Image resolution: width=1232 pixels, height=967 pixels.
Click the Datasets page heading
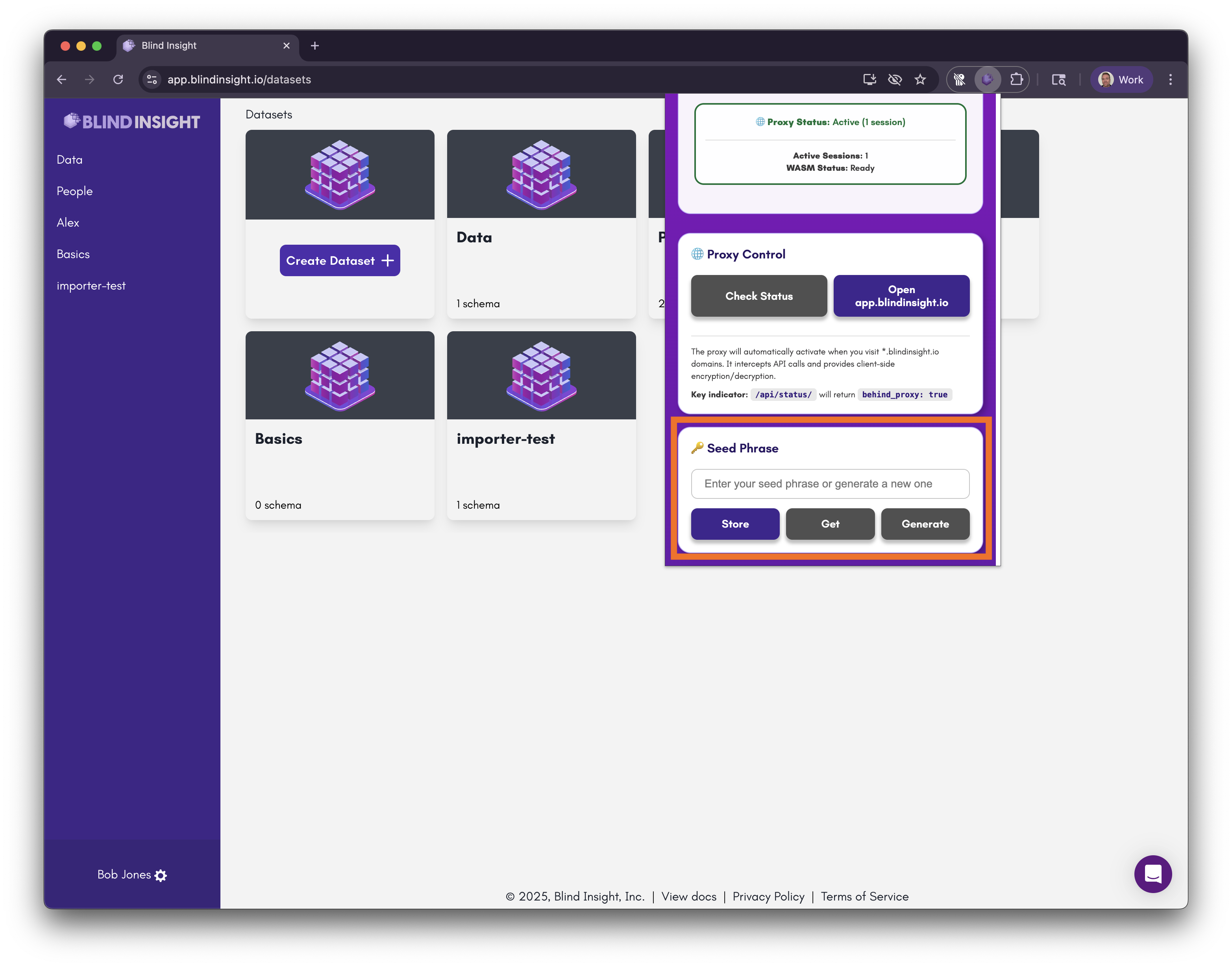click(269, 114)
